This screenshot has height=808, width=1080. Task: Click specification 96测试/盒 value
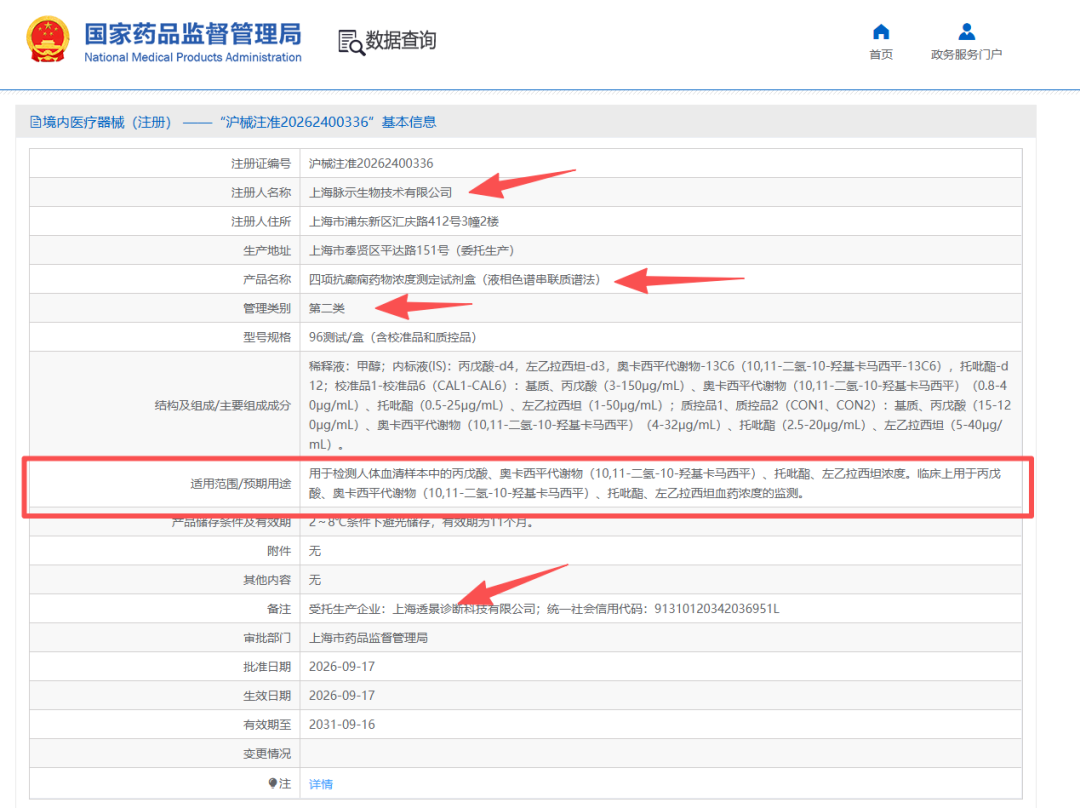pyautogui.click(x=393, y=337)
